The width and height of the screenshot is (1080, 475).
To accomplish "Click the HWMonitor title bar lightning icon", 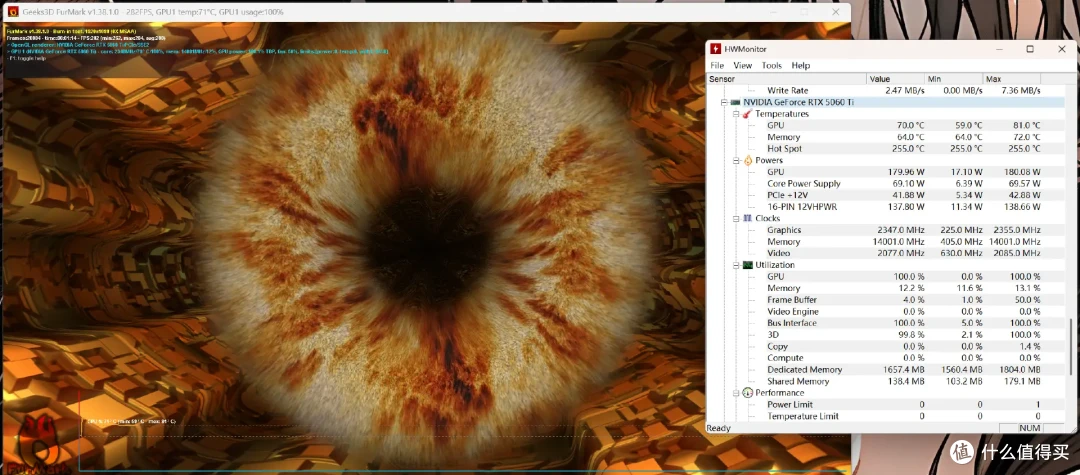I will click(x=716, y=49).
